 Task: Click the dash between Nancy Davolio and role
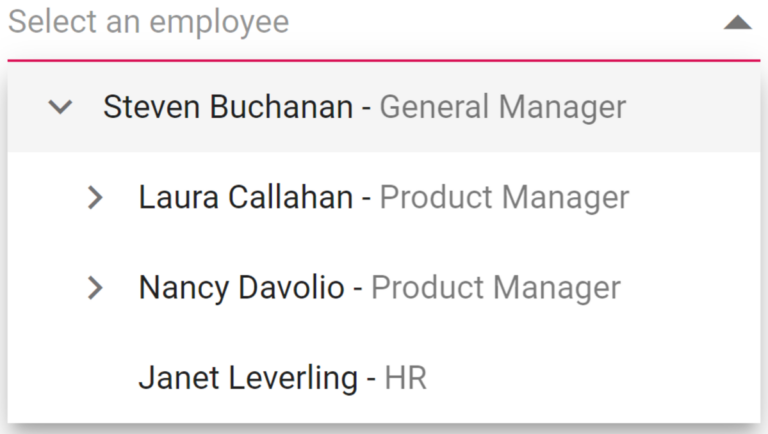[358, 290]
